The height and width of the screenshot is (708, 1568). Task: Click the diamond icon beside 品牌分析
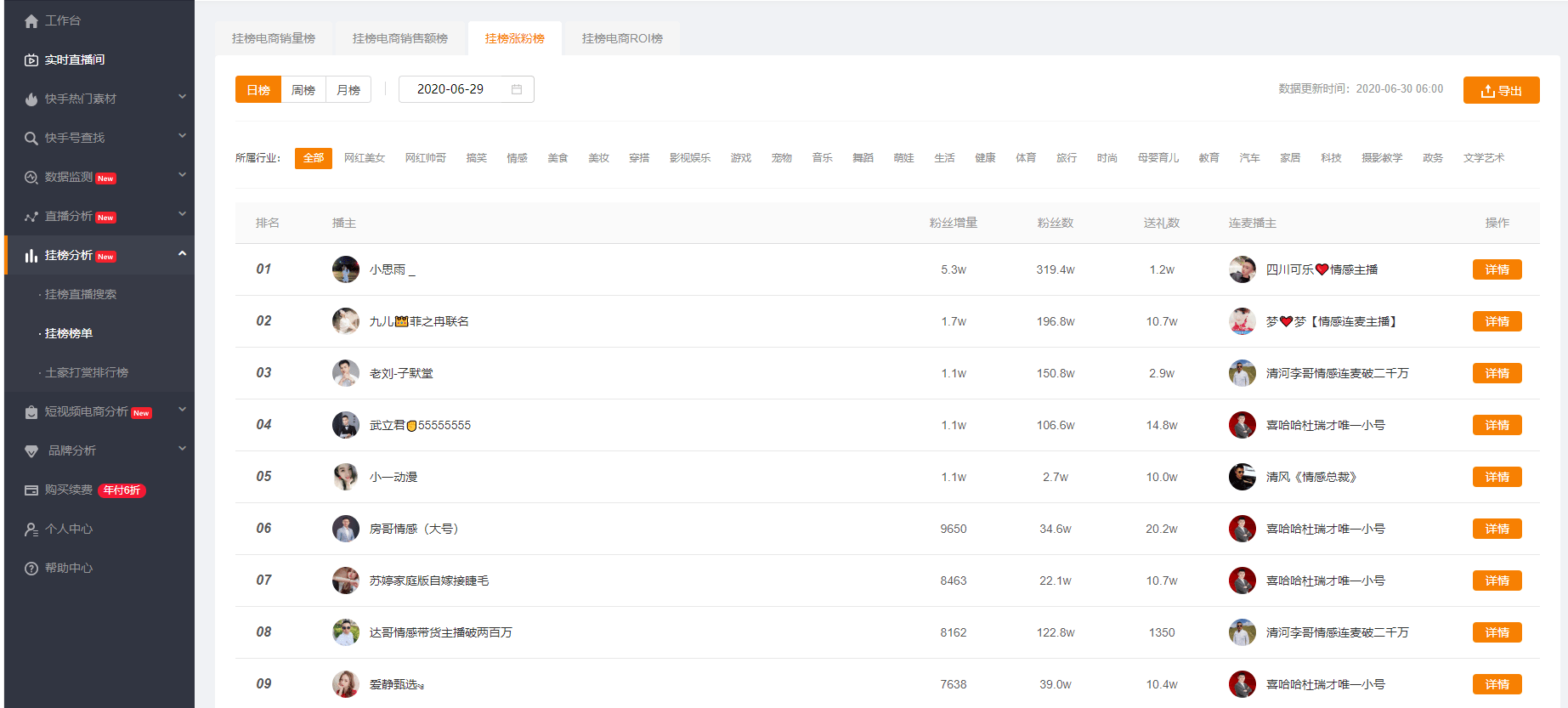click(x=31, y=451)
